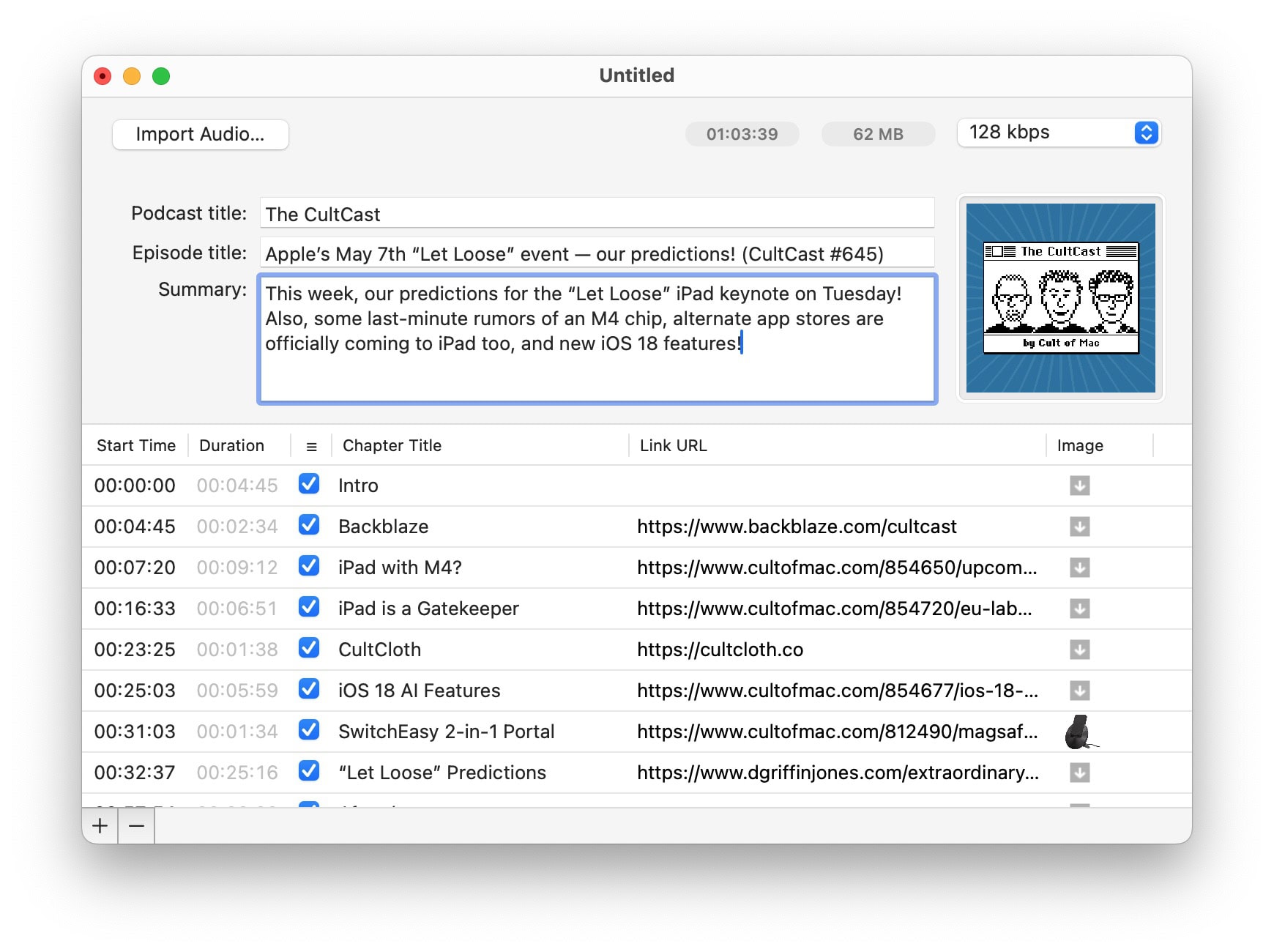This screenshot has width=1274, height=952.
Task: Click image icon for "Let Loose" Predictions row
Action: tap(1079, 773)
